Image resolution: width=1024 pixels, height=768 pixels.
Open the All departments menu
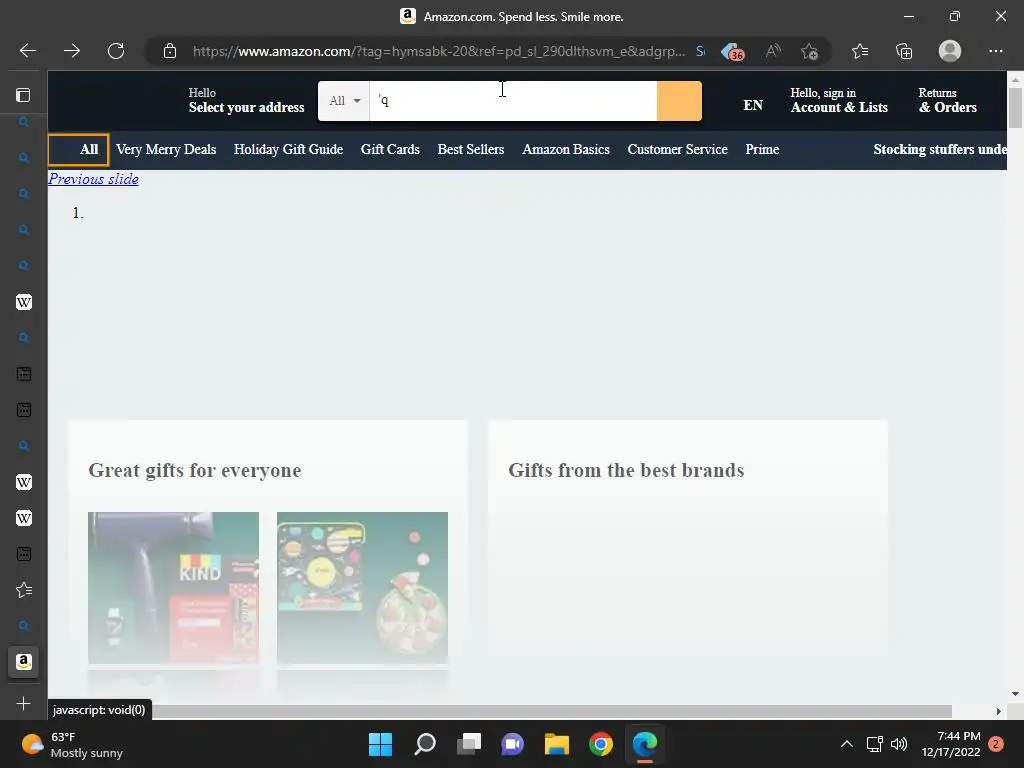click(x=78, y=150)
